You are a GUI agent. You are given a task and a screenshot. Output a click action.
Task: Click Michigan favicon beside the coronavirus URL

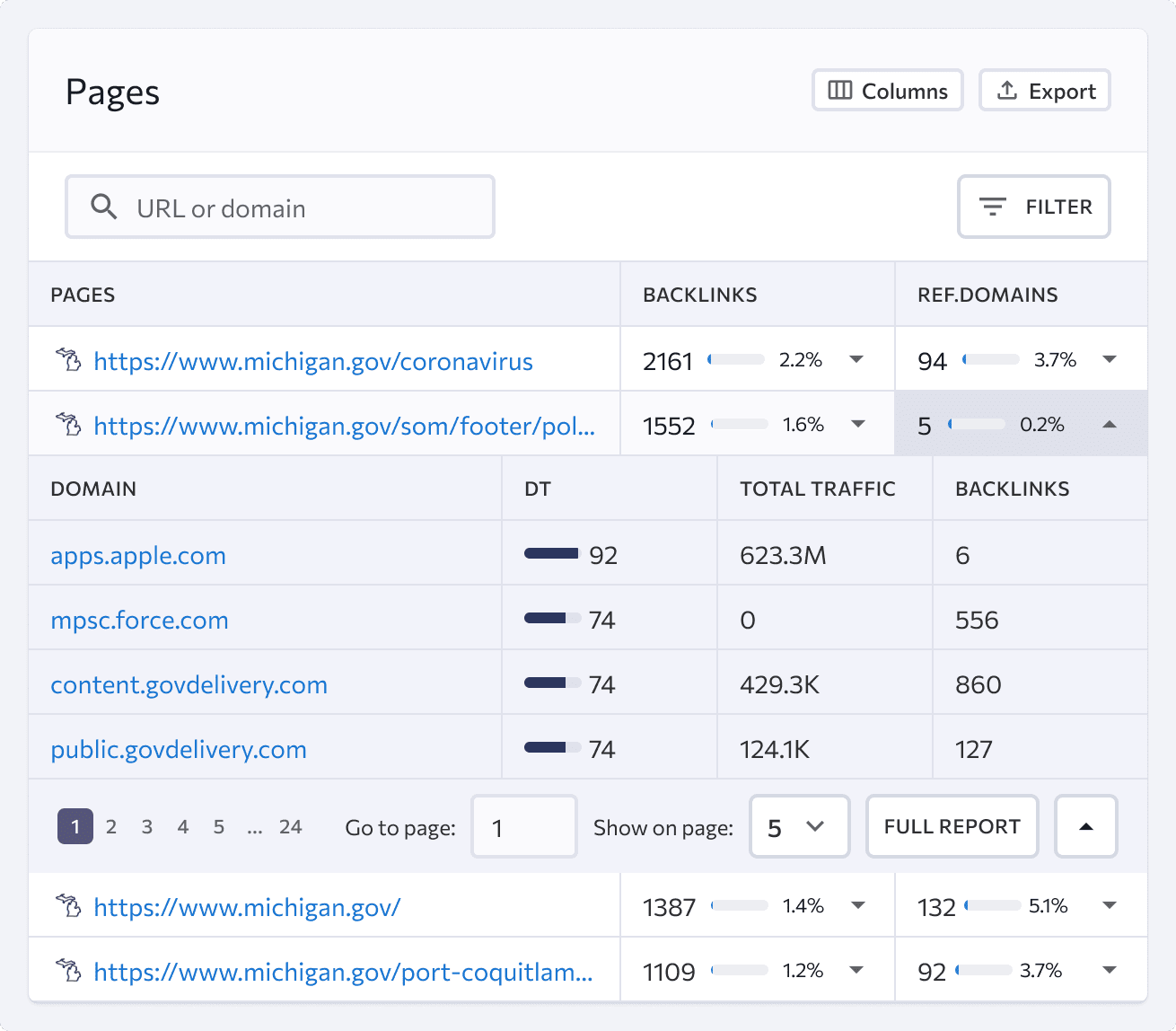[x=68, y=359]
